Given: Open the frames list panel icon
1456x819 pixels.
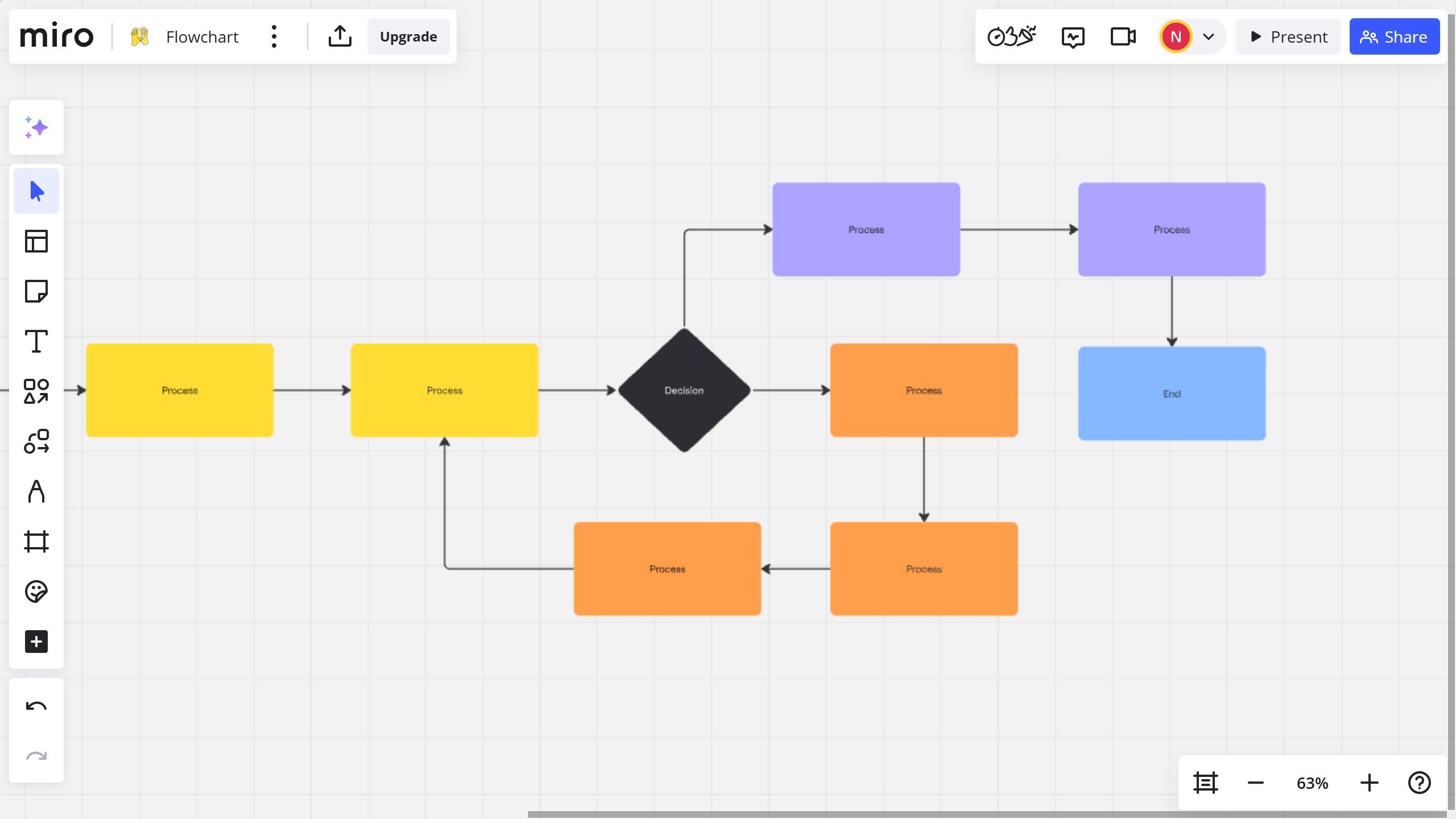Looking at the screenshot, I should [1205, 783].
